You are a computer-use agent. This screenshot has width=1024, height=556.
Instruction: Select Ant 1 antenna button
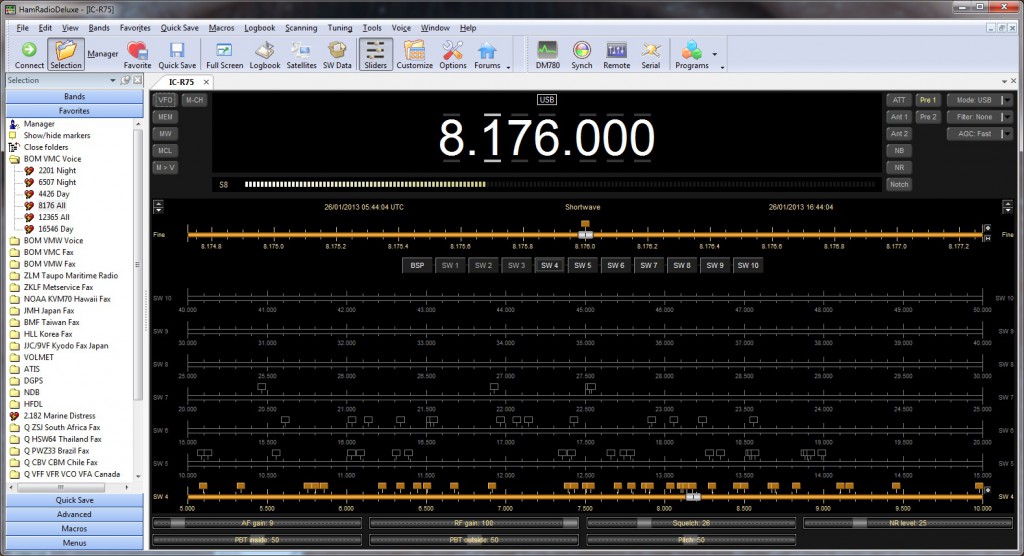point(899,117)
